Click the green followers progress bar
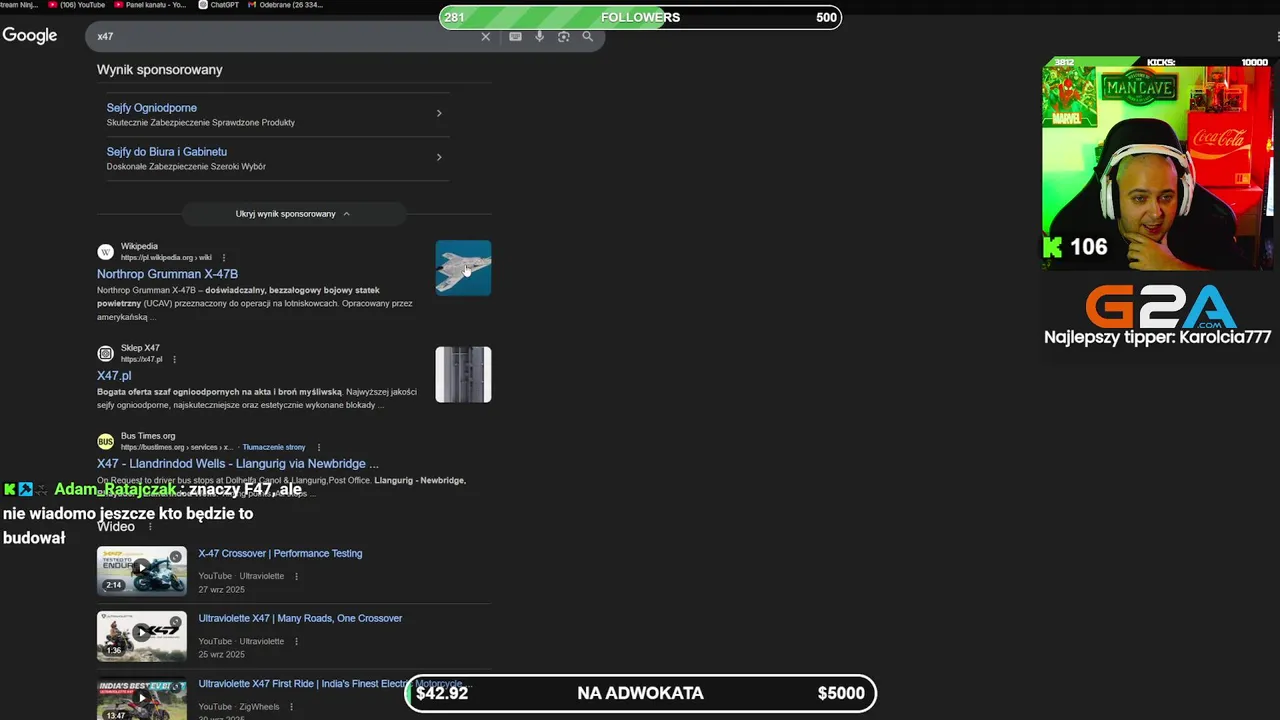This screenshot has width=1280, height=720. [x=640, y=17]
